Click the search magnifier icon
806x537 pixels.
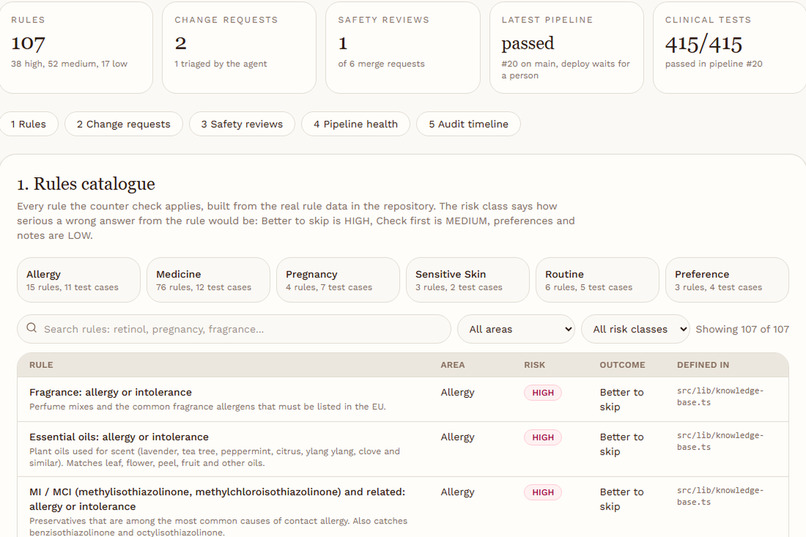(31, 328)
